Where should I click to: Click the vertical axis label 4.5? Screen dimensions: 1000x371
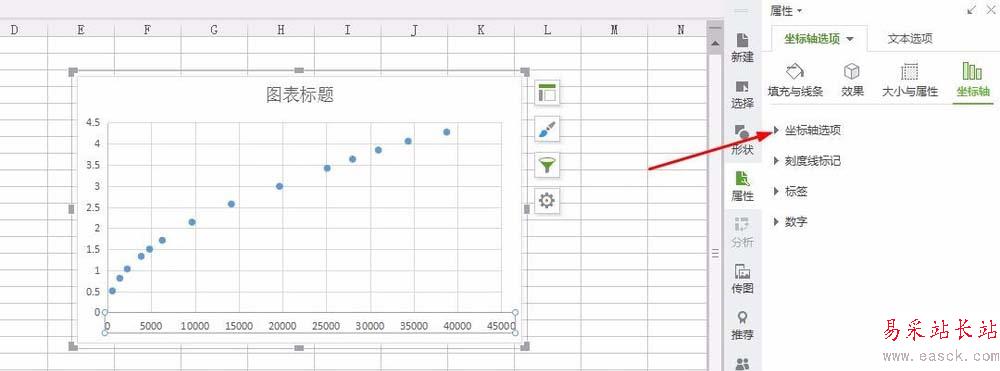92,123
